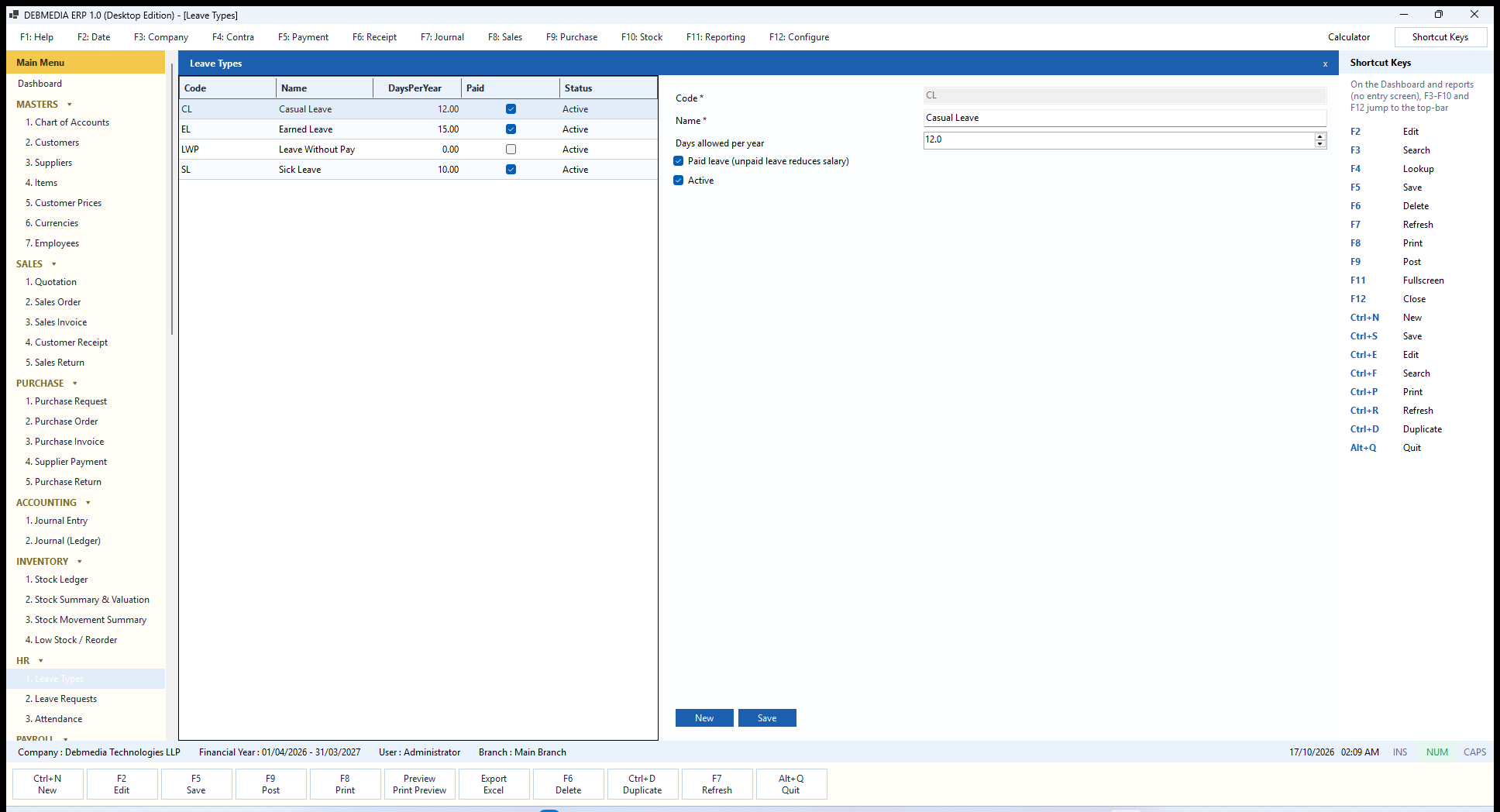Screen dimensions: 1500x812
Task: Select the Sick Leave row in table
Action: click(418, 170)
